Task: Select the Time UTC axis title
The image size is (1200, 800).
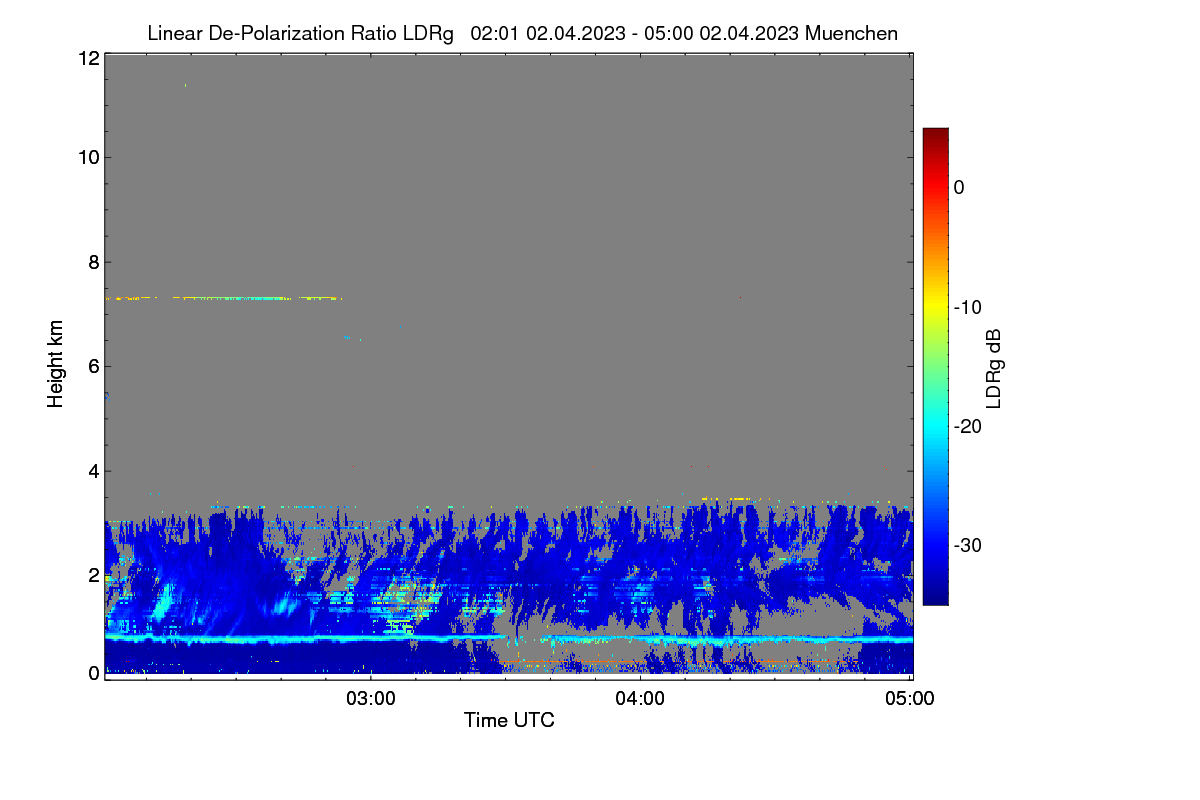Action: pyautogui.click(x=509, y=720)
